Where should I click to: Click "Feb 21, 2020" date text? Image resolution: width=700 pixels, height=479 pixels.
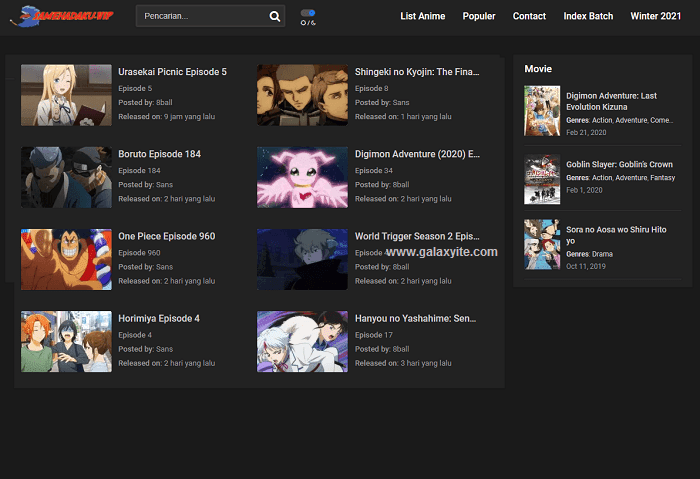586,133
